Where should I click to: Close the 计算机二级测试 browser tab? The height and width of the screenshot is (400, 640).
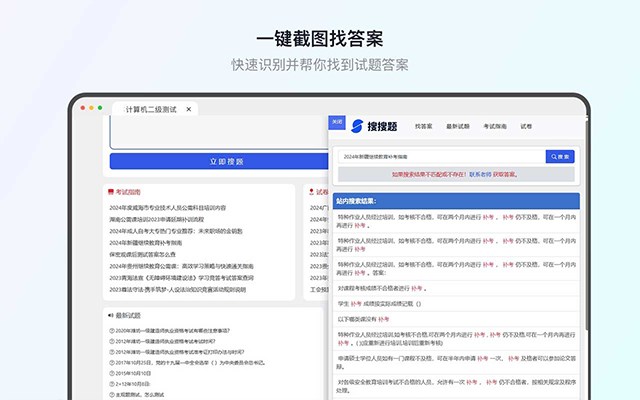(x=189, y=109)
